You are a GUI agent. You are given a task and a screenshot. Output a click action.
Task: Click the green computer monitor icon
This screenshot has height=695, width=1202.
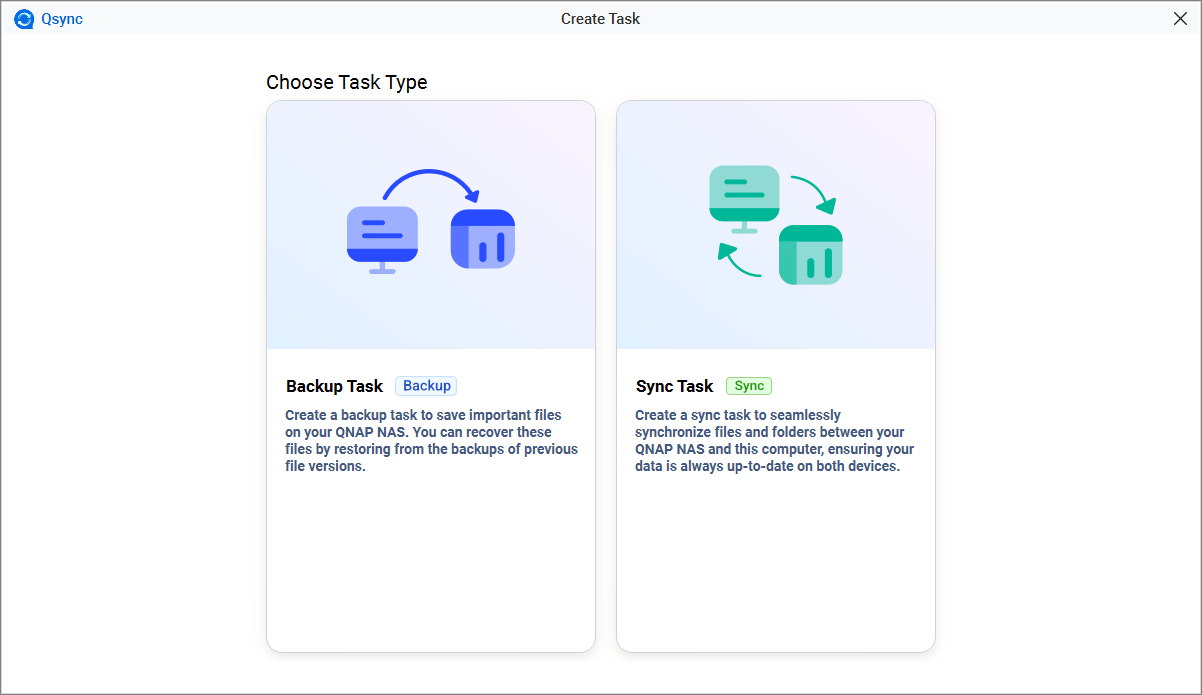click(x=744, y=194)
